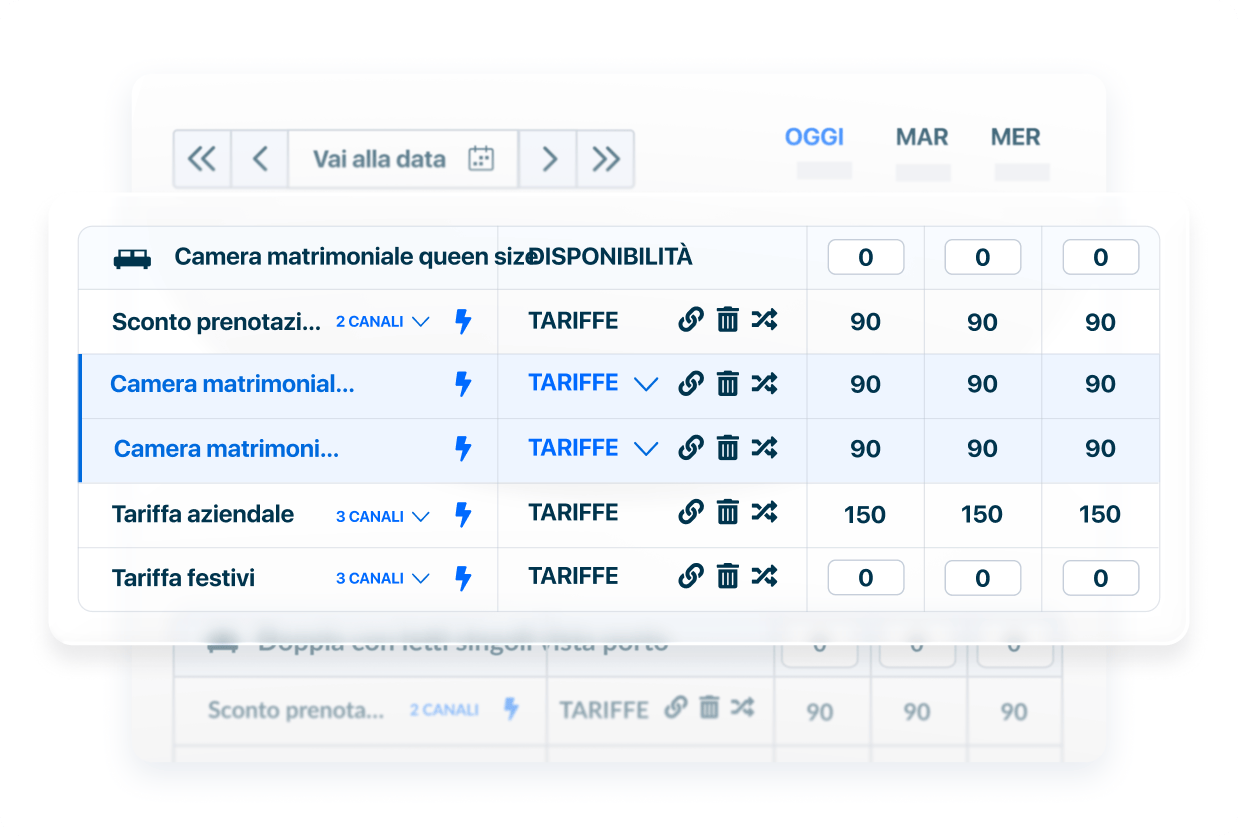Click lightning bolt in Sconto prenotazi row
Viewport: 1238px width, 836px height.
463,322
